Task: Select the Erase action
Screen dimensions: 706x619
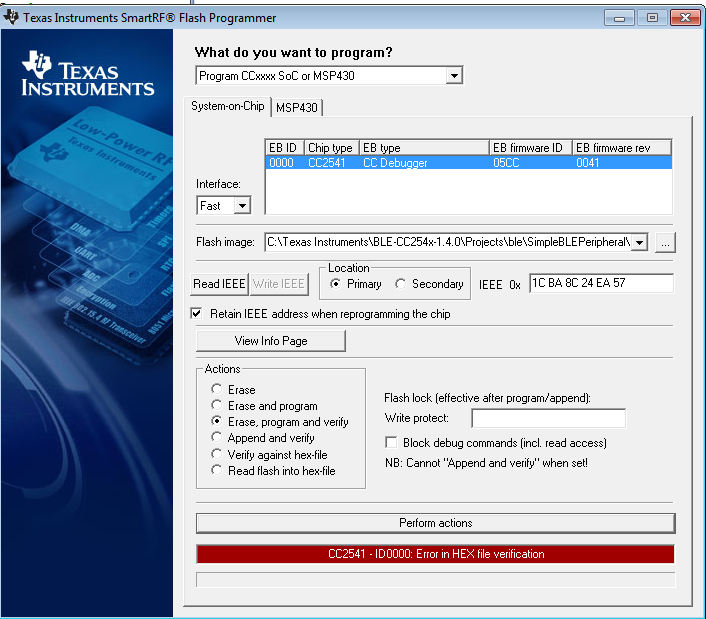Action: click(x=217, y=389)
